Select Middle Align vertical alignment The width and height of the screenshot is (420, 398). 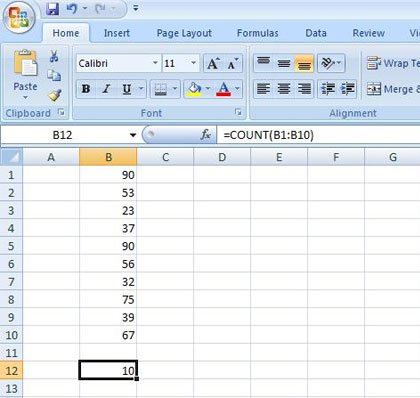tap(284, 63)
